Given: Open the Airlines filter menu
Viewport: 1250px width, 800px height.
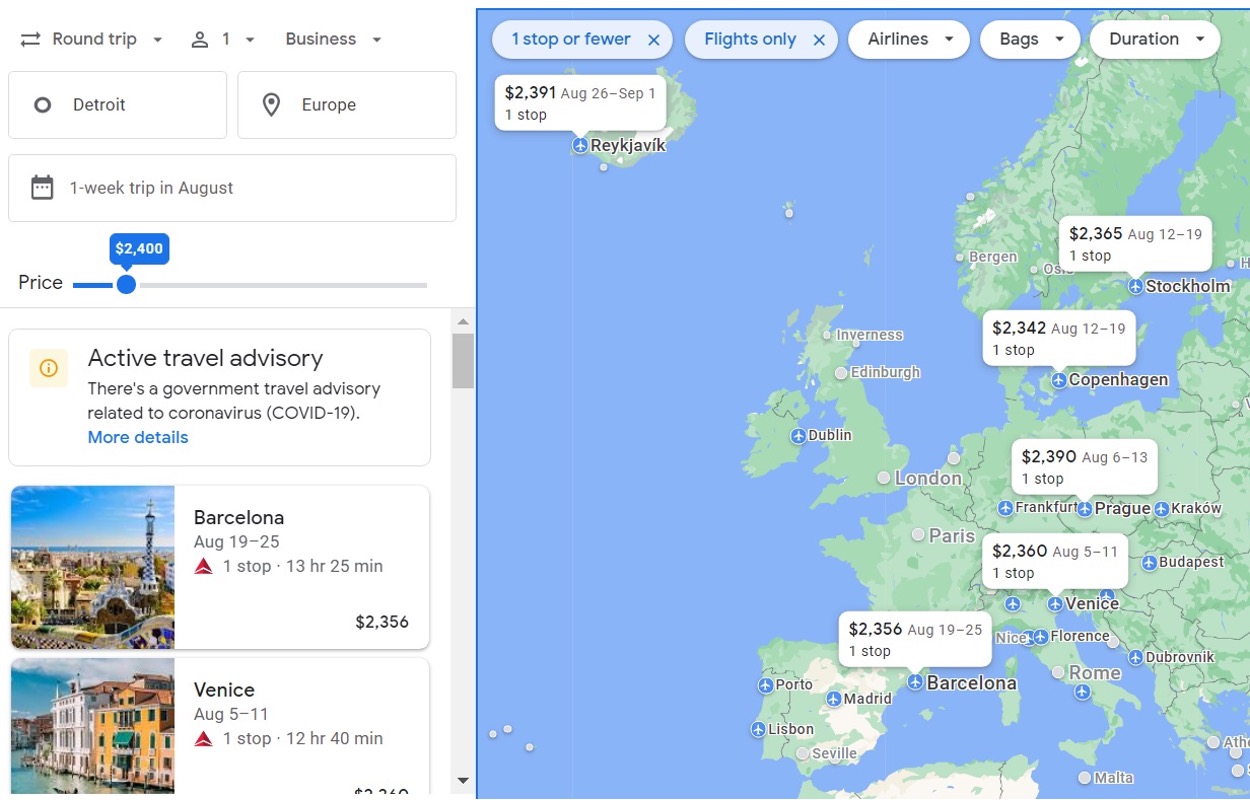Looking at the screenshot, I should (x=909, y=40).
